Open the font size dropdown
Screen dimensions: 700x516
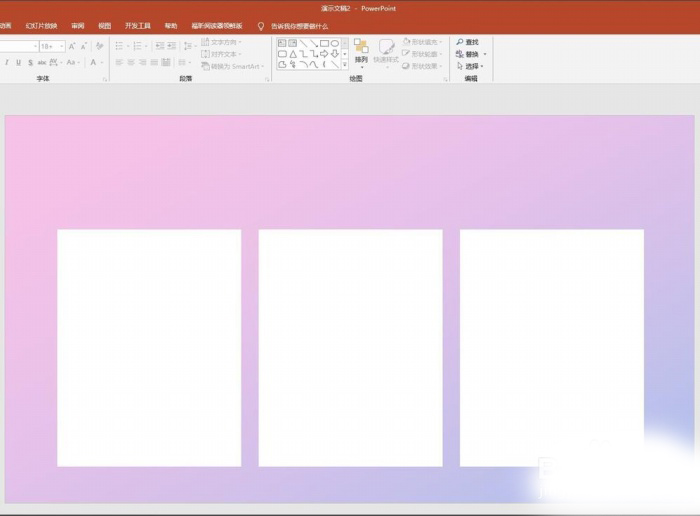point(61,46)
